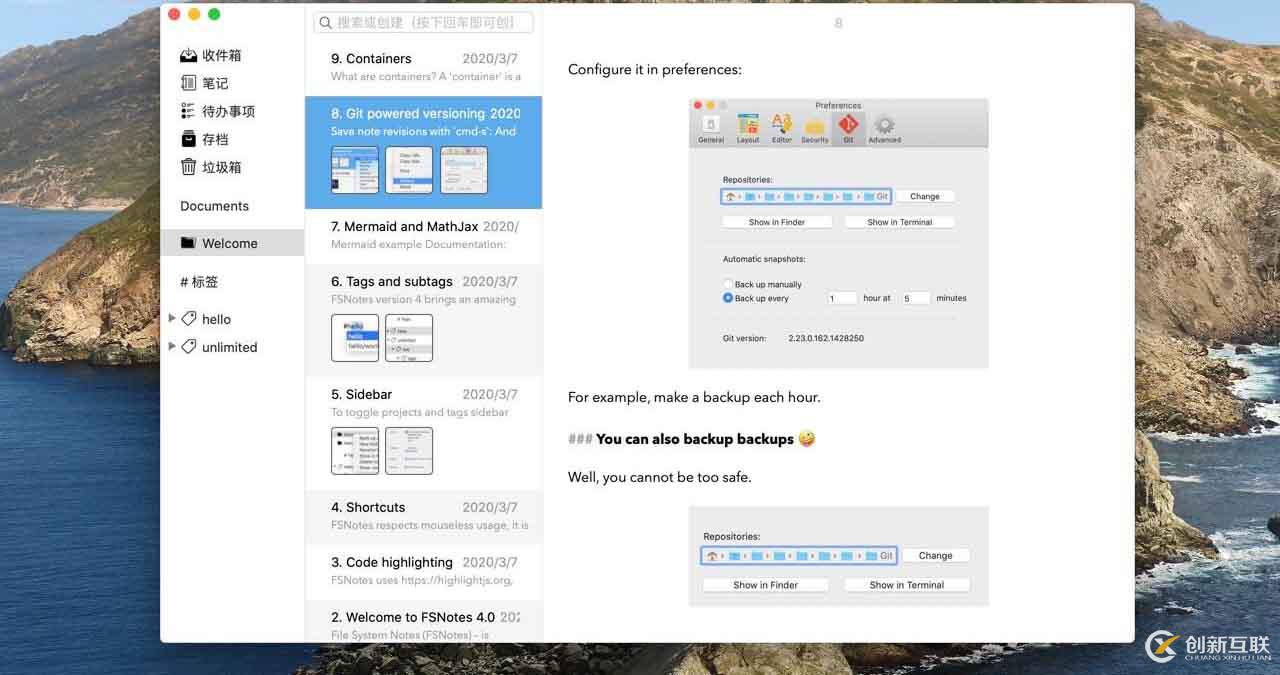Select Security tab in Preferences image

tap(815, 129)
